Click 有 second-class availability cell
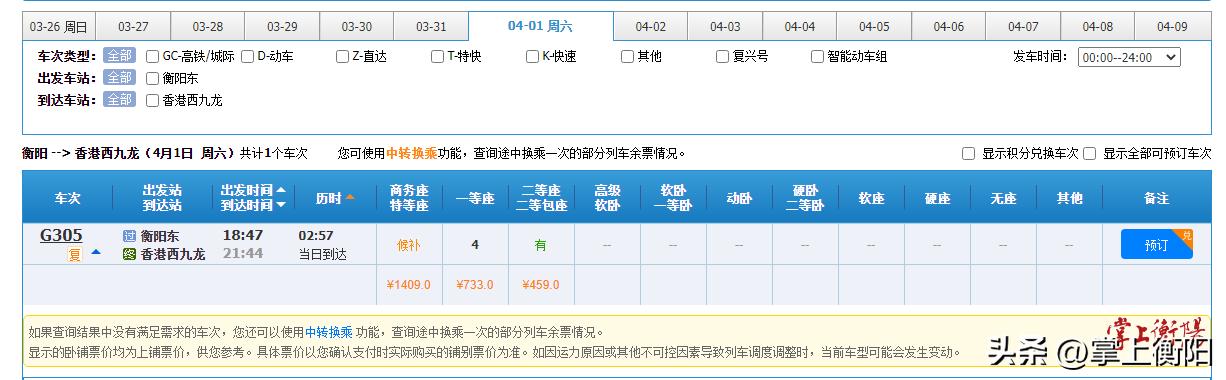Screen dimensions: 1226x380 [541, 244]
